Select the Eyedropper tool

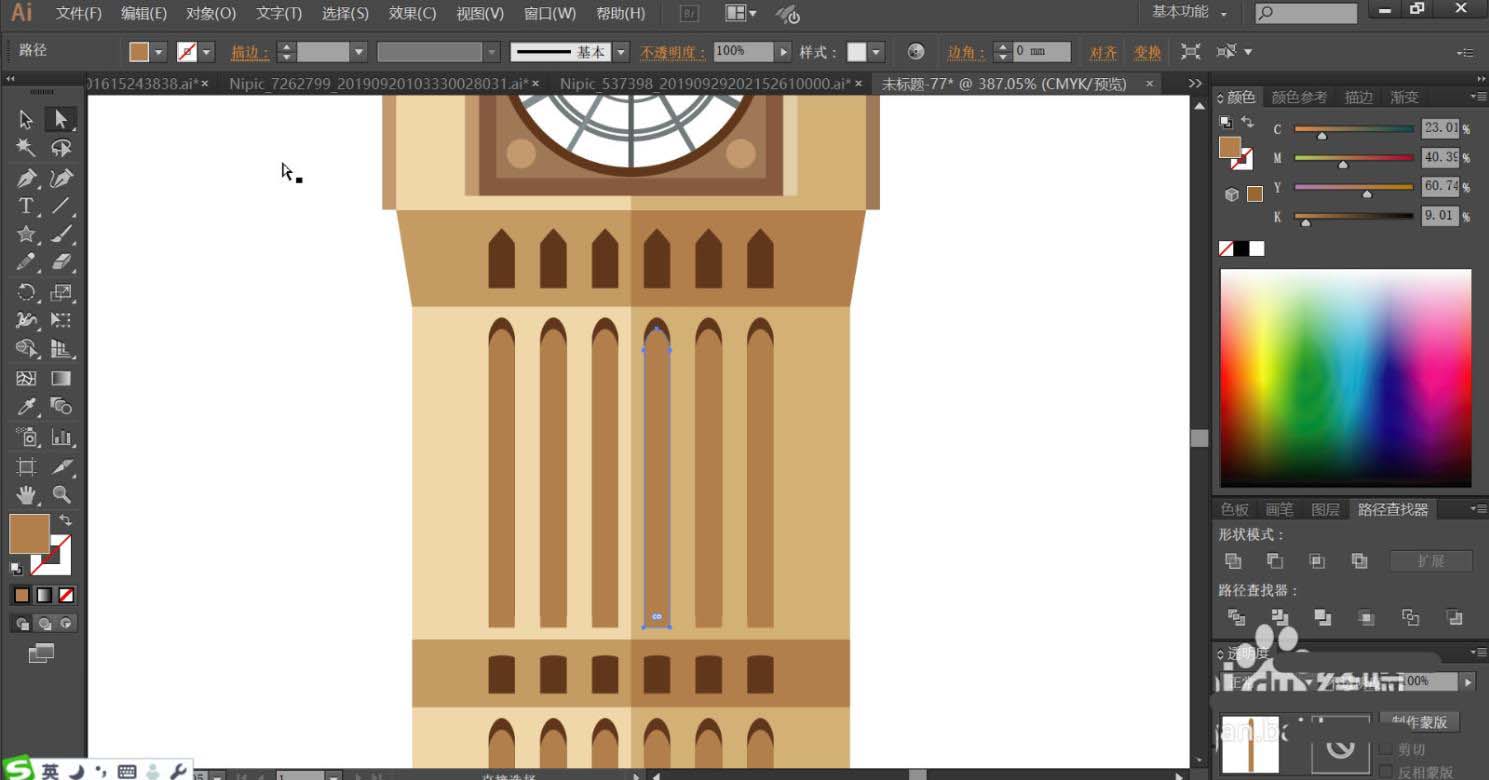(x=26, y=407)
